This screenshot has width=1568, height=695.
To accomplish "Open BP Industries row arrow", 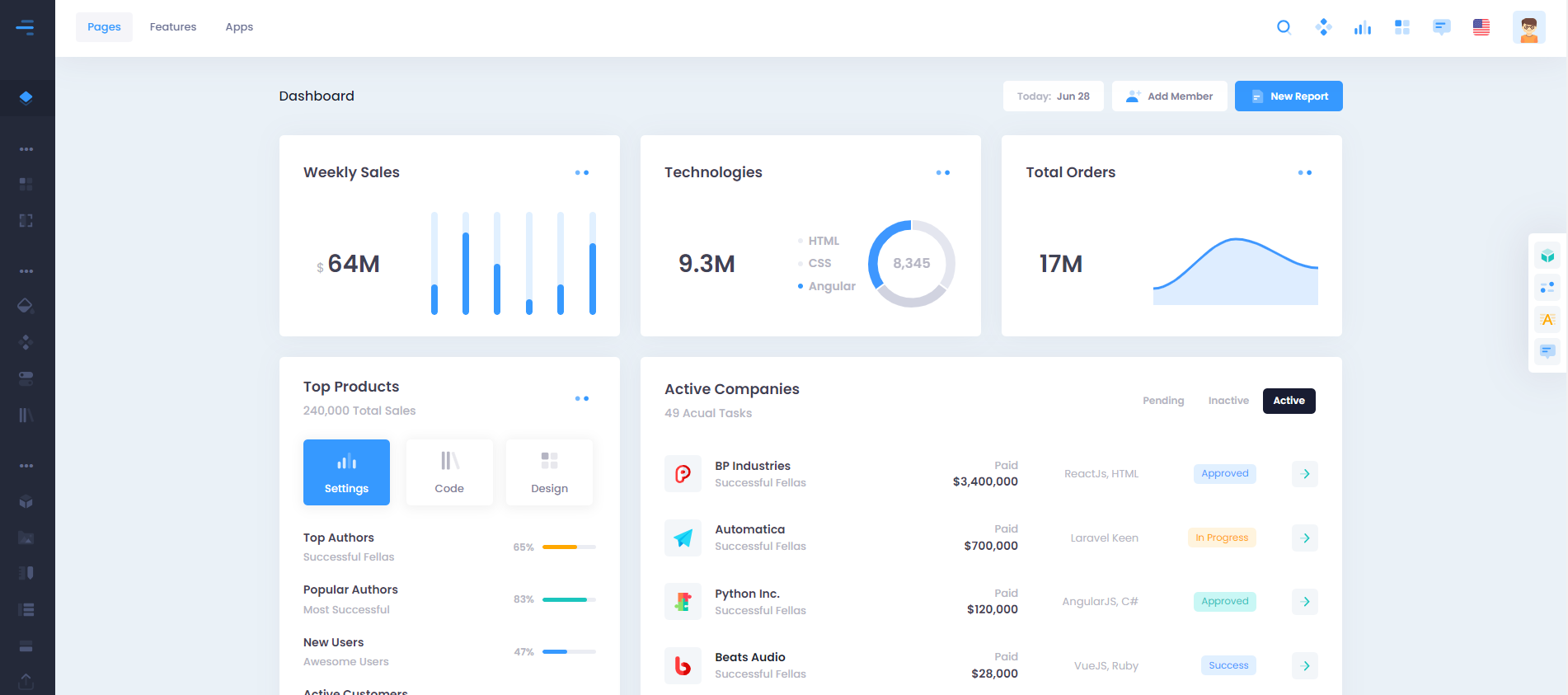I will pos(1305,474).
